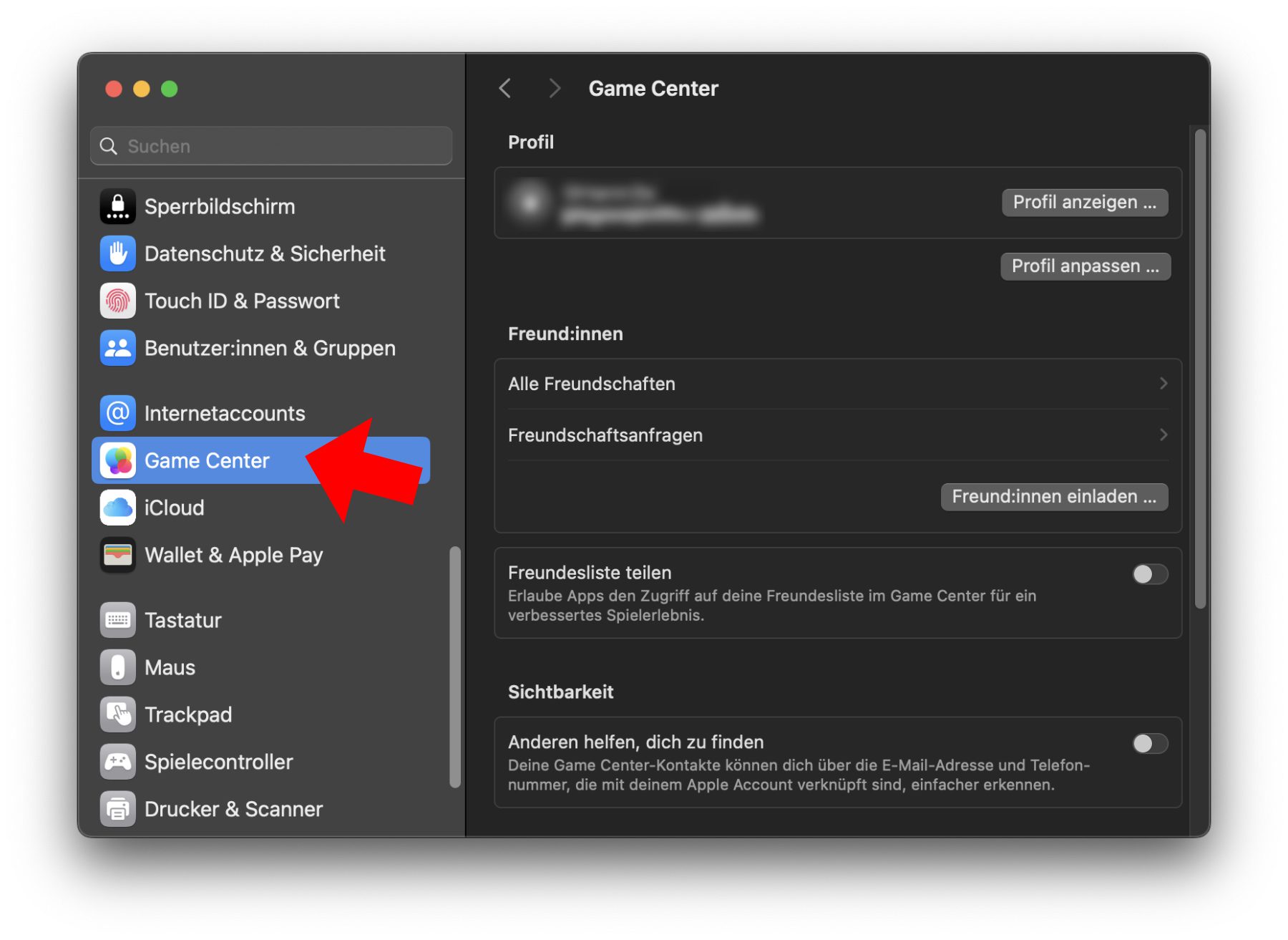The height and width of the screenshot is (940, 1288).
Task: Click the Benutzer:innen & Gruppen icon
Action: [117, 349]
